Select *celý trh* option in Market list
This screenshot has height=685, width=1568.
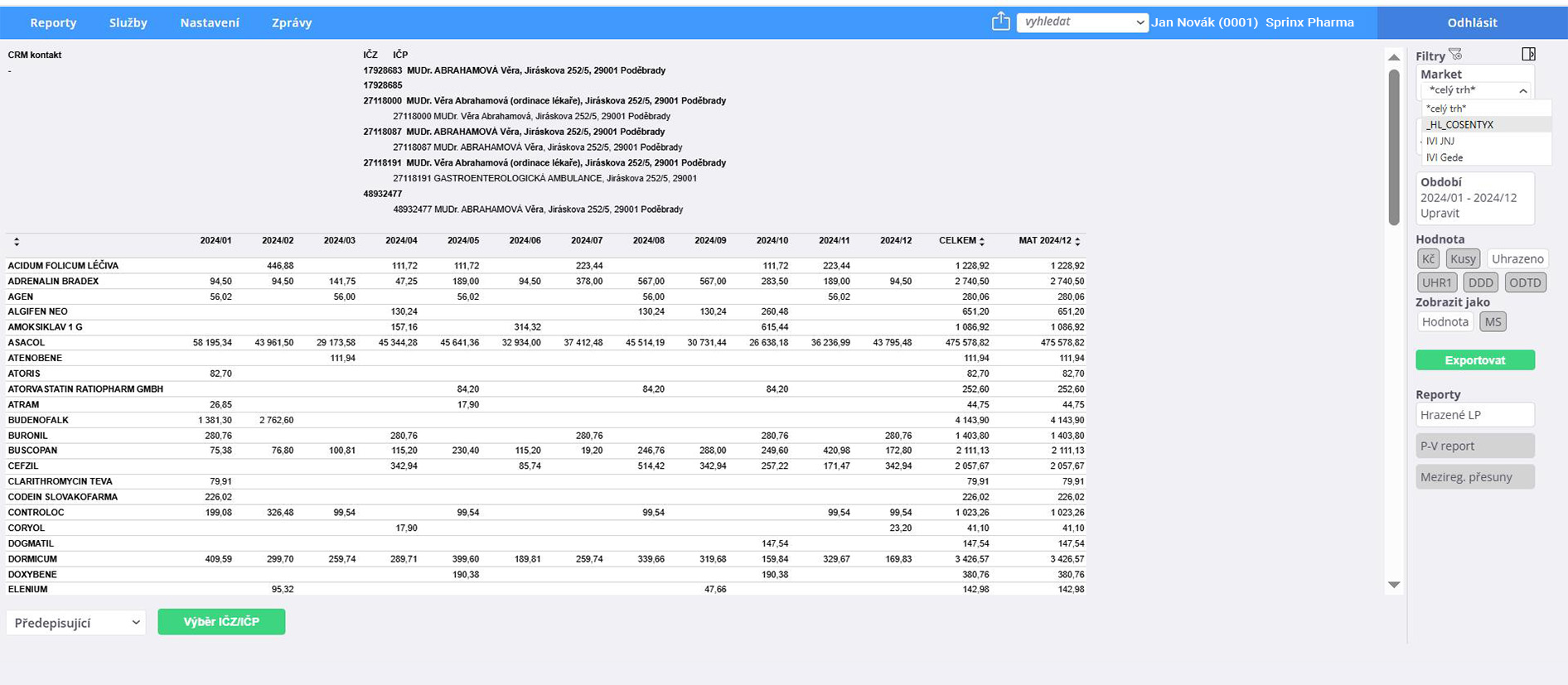(1486, 109)
